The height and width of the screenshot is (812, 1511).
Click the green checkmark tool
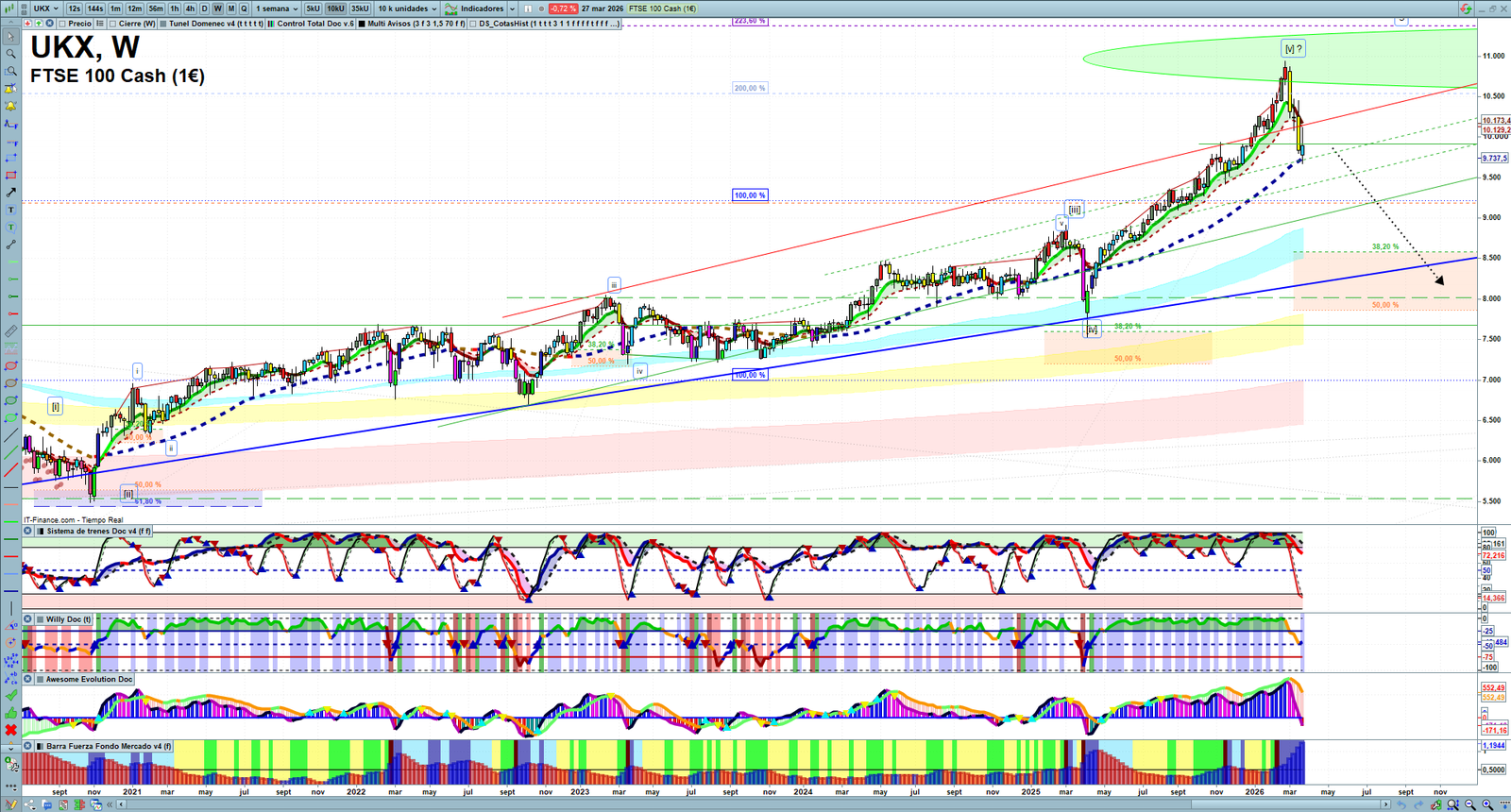11,695
